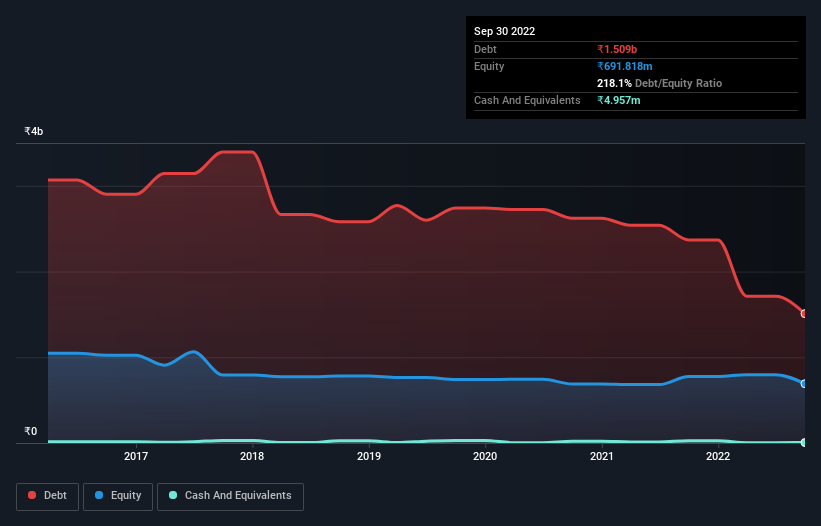Click the 2018 x-axis label

tap(252, 456)
